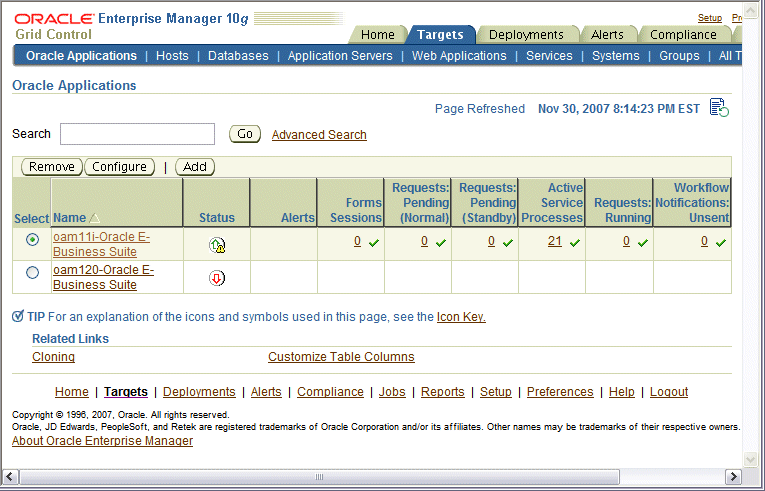Open the Web Applications subtab

click(x=459, y=56)
